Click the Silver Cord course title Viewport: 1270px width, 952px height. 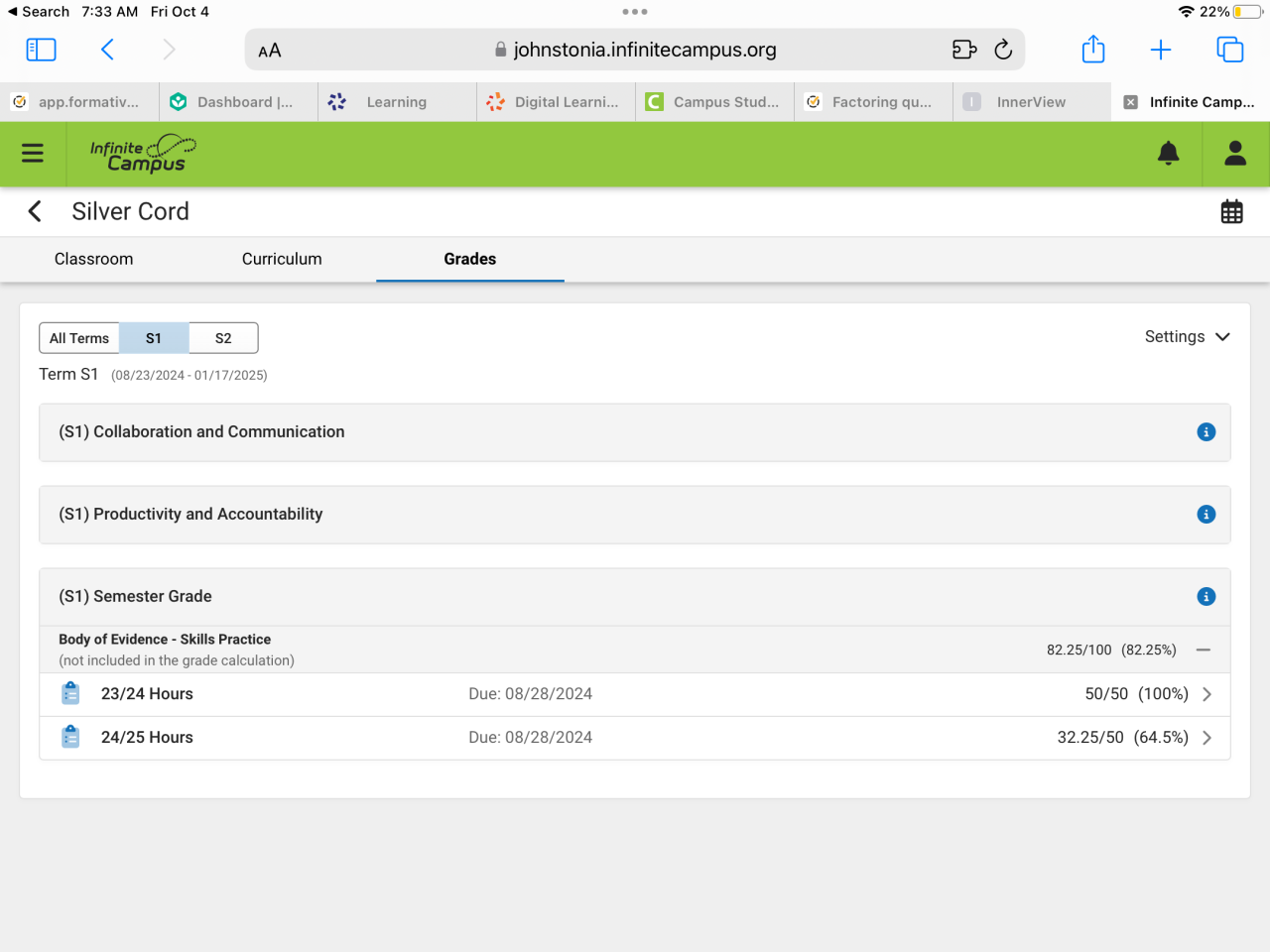click(130, 211)
